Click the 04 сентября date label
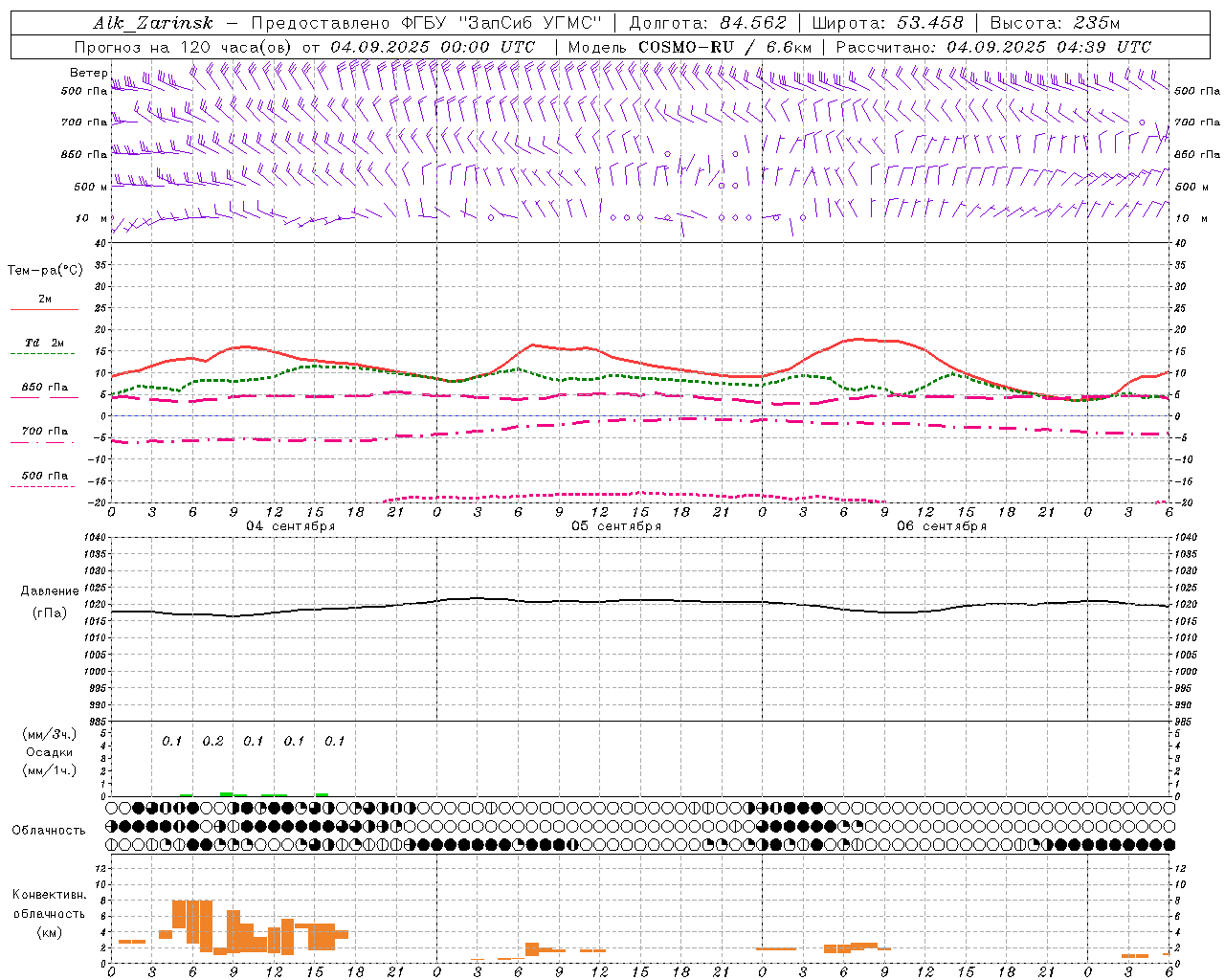The image size is (1225, 980). [291, 526]
